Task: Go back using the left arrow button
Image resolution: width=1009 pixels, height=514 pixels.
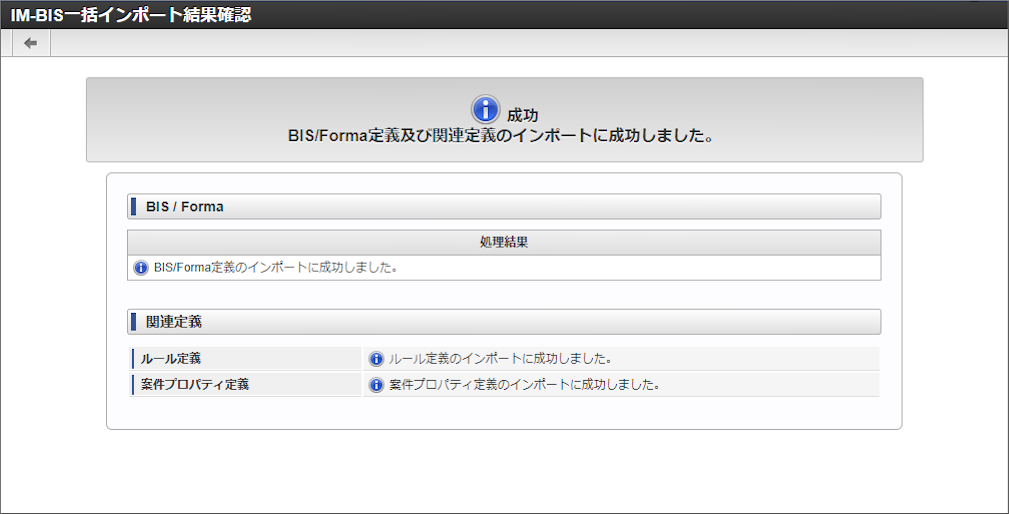Action: point(31,43)
